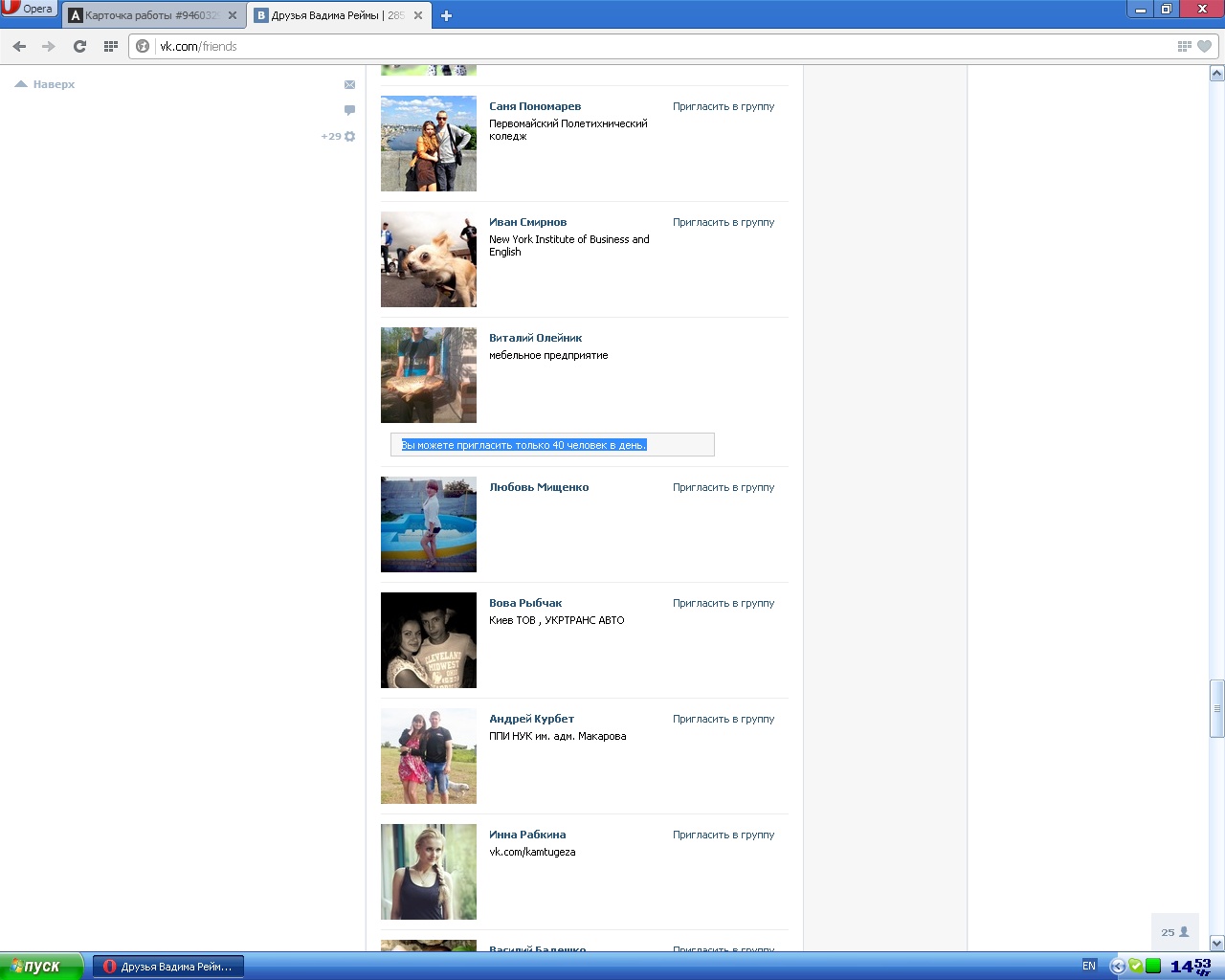Screen dimensions: 1225x980
Task: Open the gear icon beside +29
Action: (x=350, y=137)
